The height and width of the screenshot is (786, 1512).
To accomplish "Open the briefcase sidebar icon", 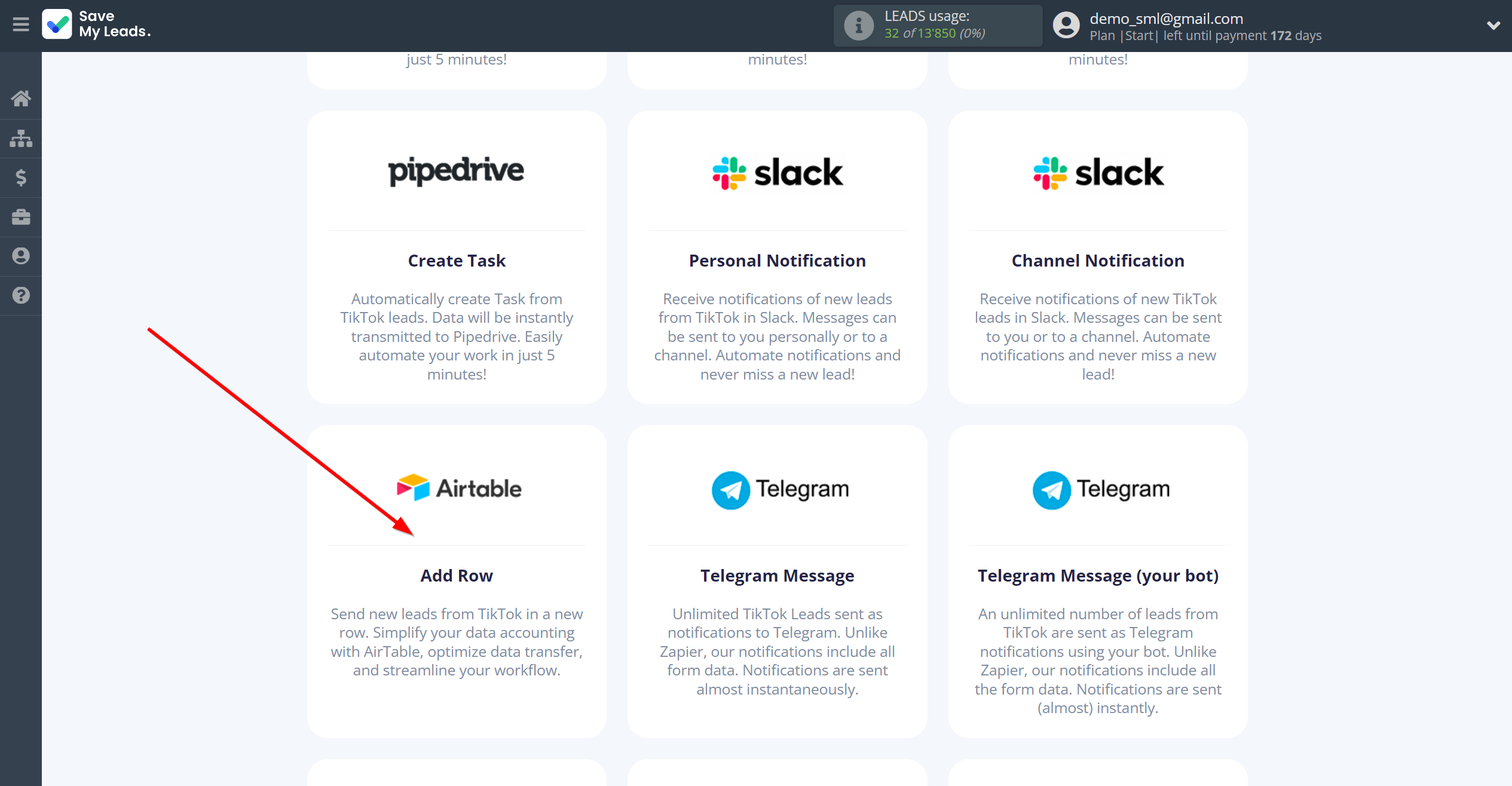I will click(x=21, y=217).
